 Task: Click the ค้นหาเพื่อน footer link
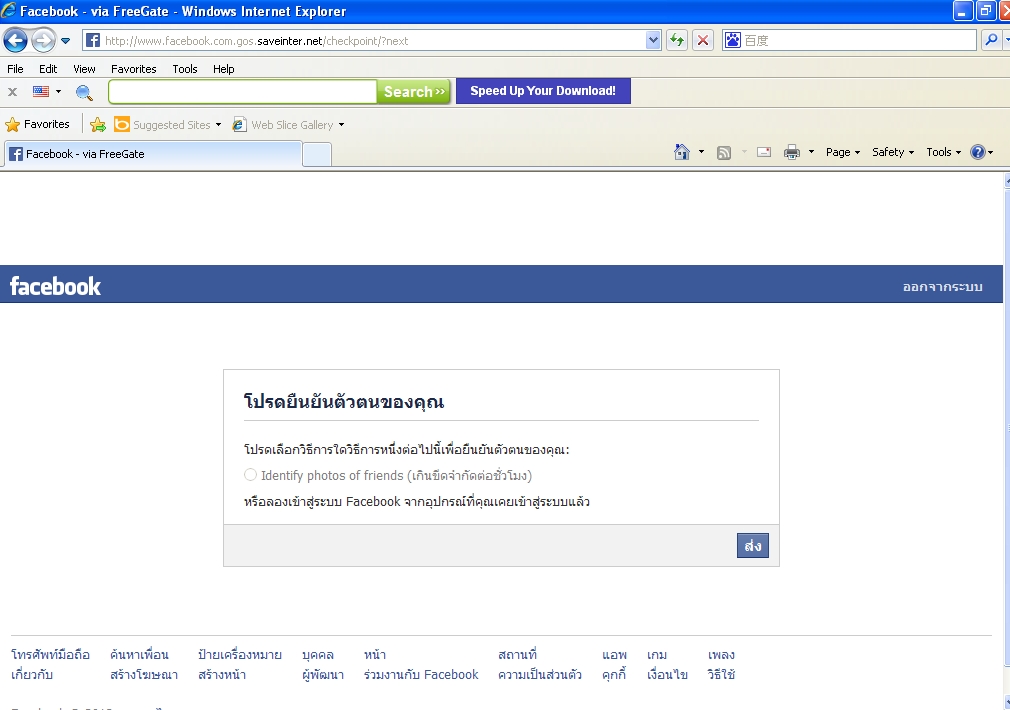[x=139, y=655]
